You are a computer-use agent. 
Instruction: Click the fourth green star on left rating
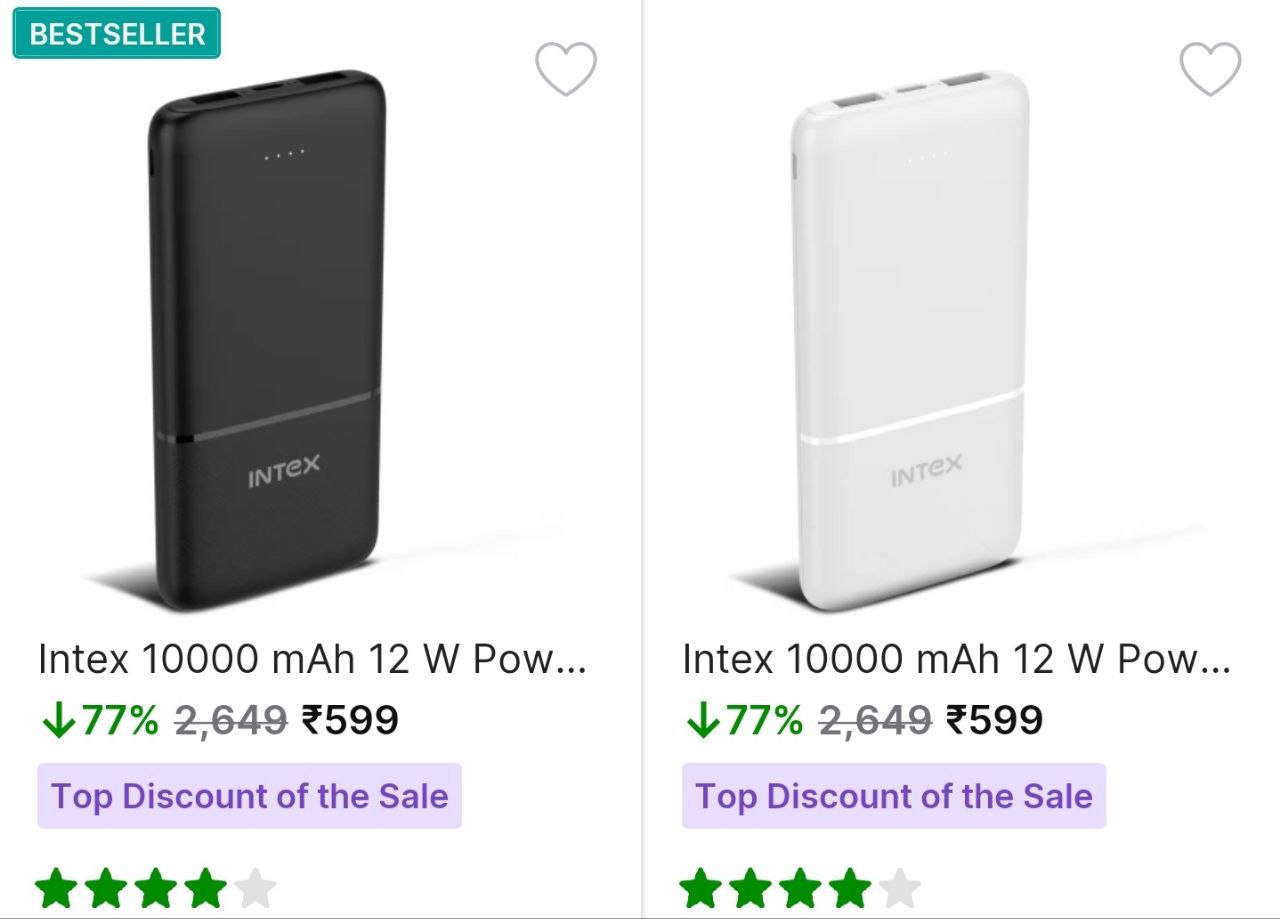point(206,886)
